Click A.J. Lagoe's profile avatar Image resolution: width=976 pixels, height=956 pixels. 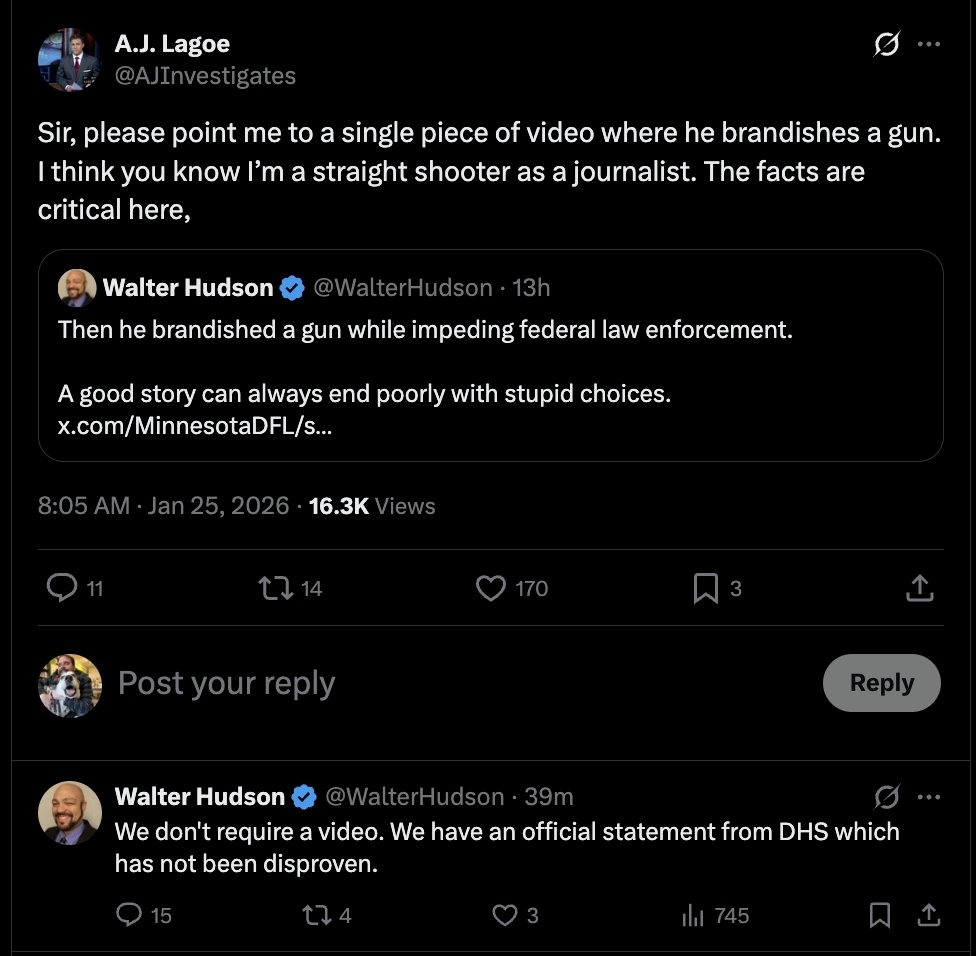coord(69,60)
